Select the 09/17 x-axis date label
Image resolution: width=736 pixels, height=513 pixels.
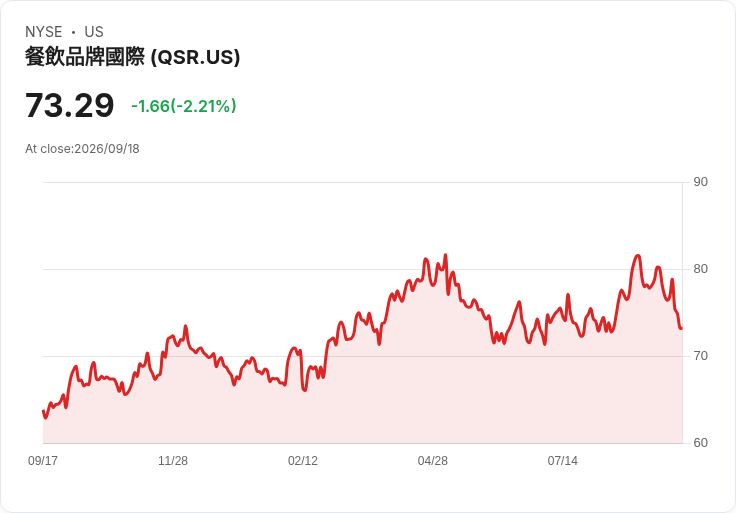point(43,461)
